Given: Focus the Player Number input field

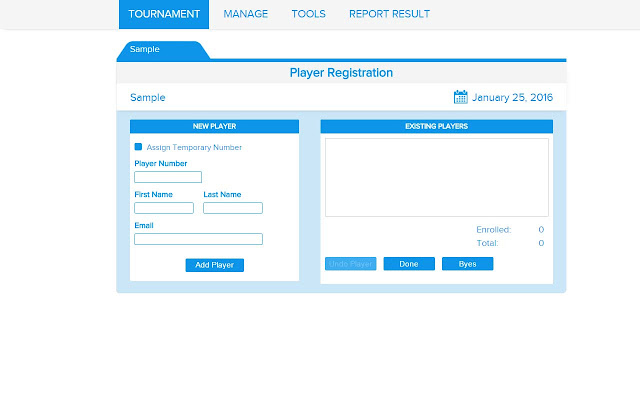Looking at the screenshot, I should pyautogui.click(x=168, y=177).
